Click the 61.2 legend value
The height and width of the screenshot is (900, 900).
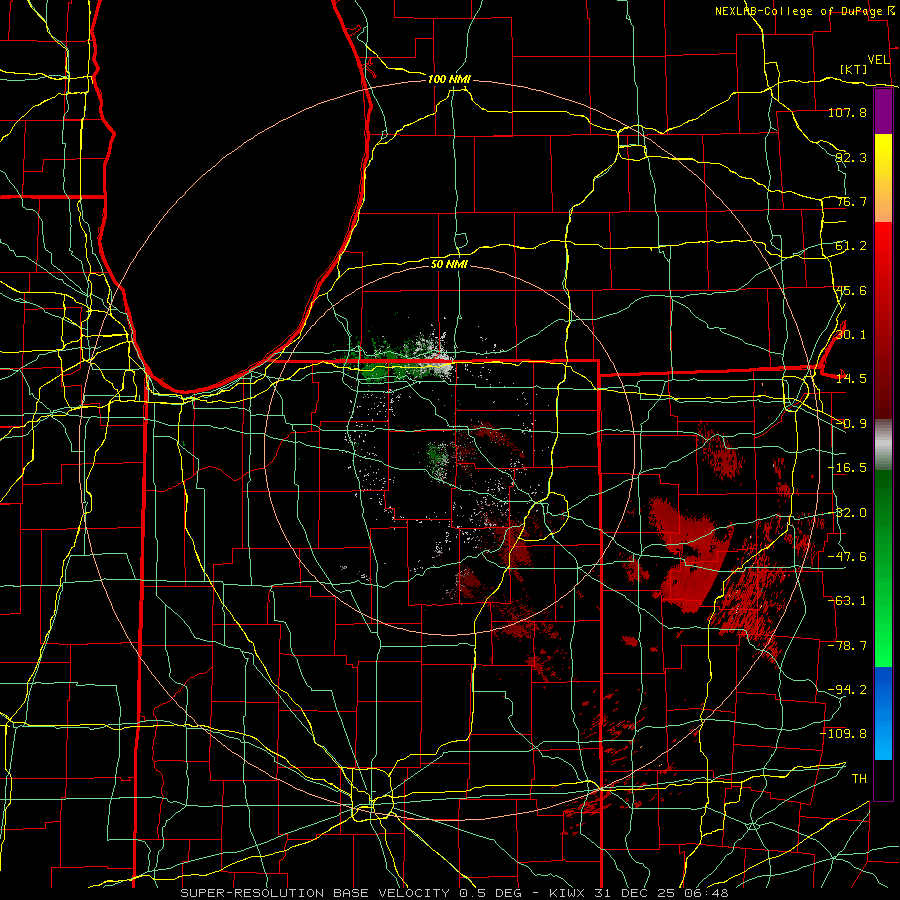(851, 246)
